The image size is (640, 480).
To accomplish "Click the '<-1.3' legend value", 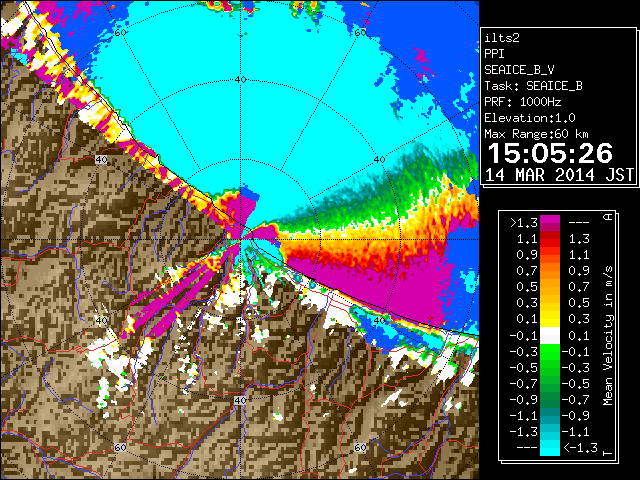I will pyautogui.click(x=580, y=448).
